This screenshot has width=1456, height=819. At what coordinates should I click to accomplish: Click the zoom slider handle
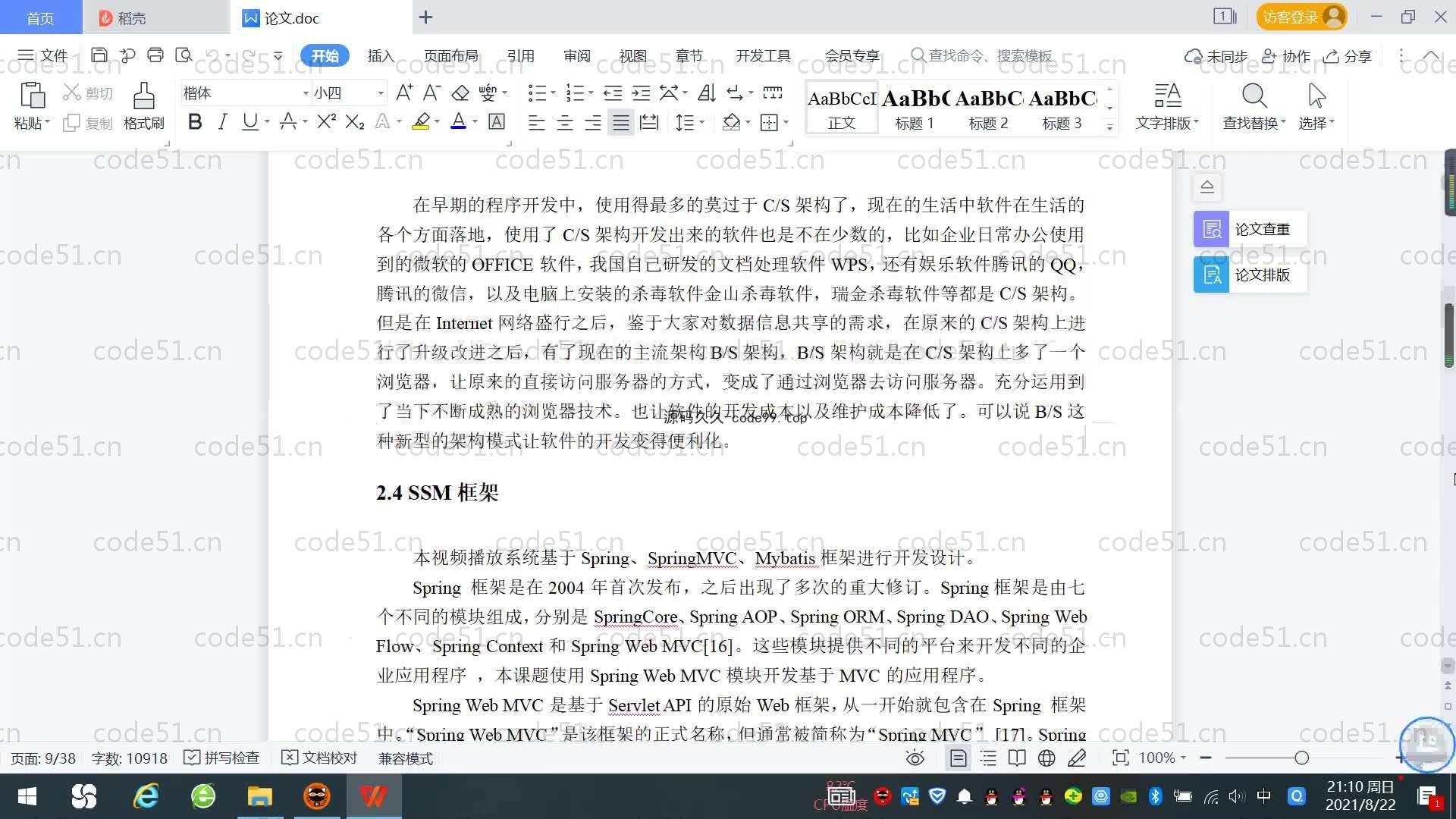(x=1301, y=758)
